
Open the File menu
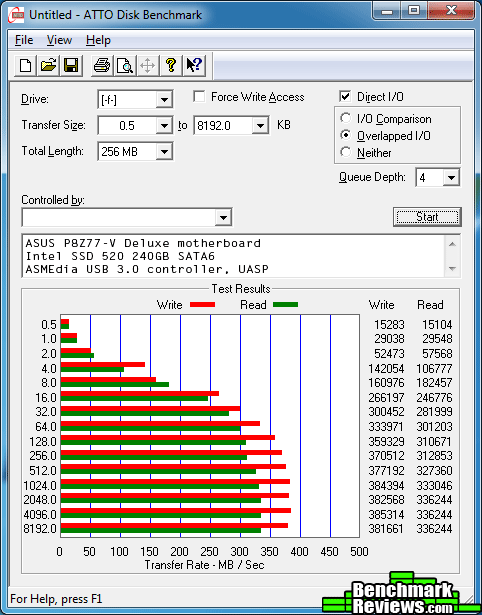tap(24, 40)
